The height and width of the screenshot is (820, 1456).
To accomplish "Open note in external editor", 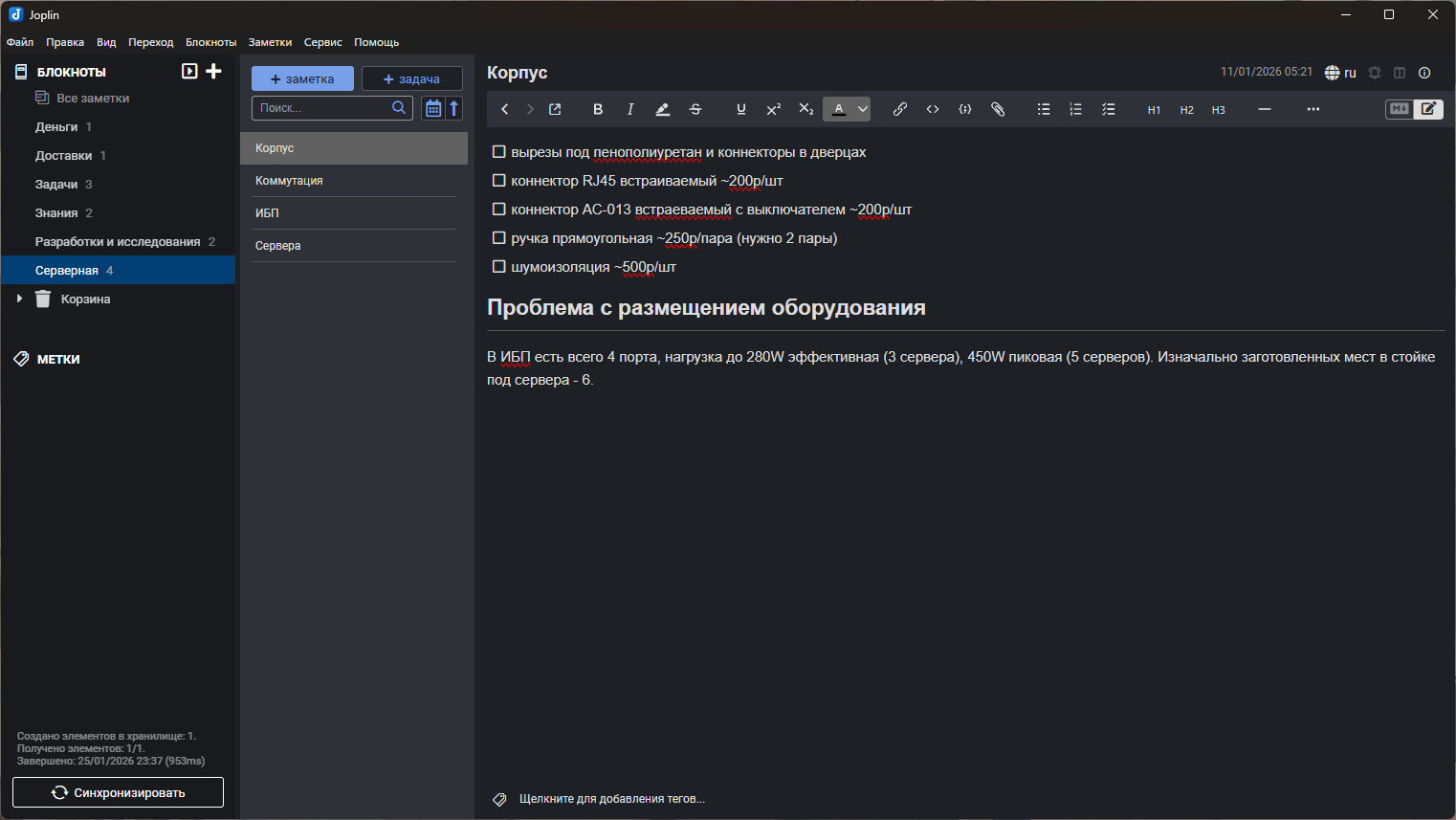I will click(x=555, y=109).
